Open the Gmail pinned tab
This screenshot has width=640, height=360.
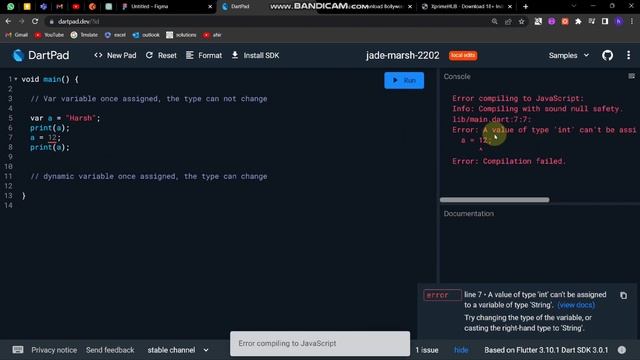click(60, 7)
